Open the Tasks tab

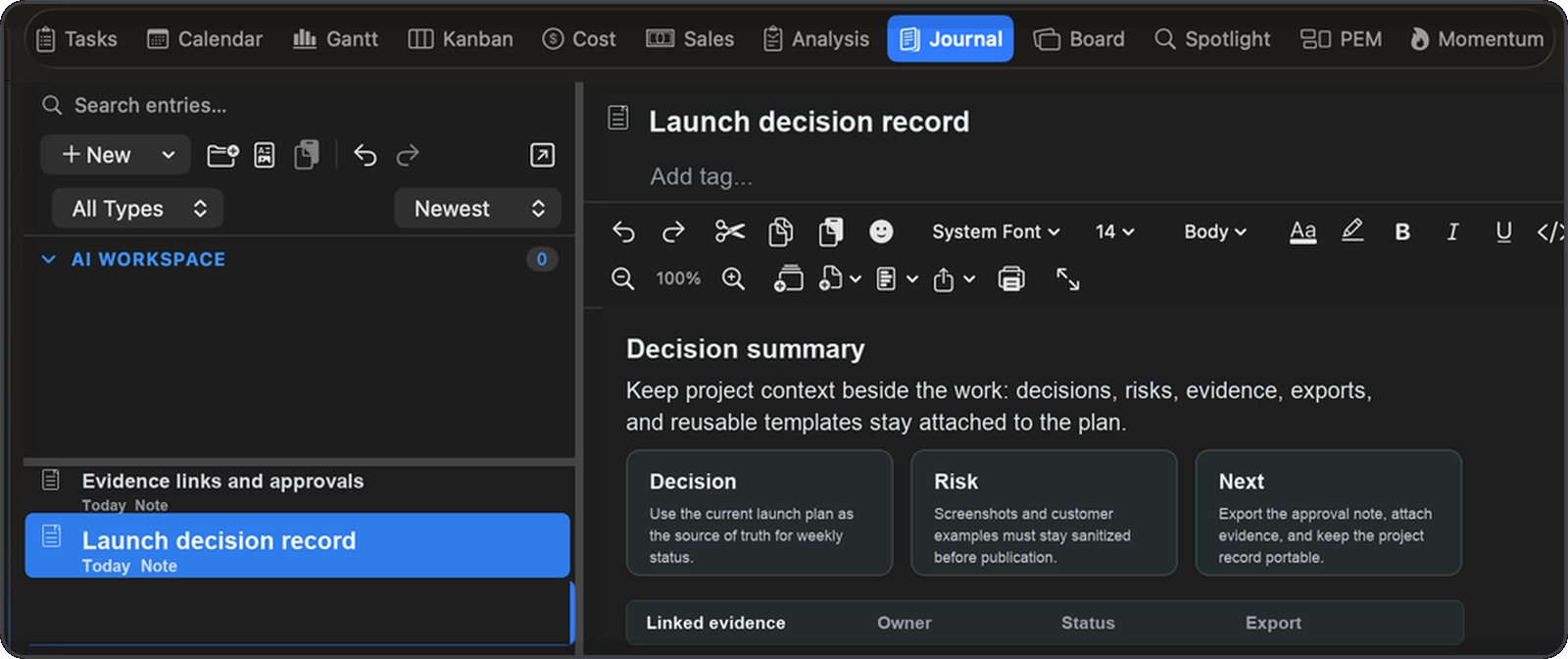point(76,39)
